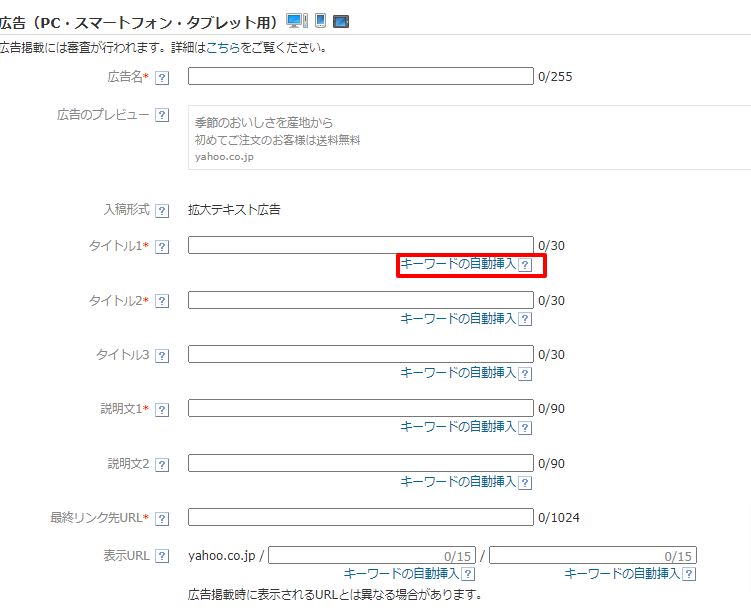The height and width of the screenshot is (611, 751).
Task: Click キーワードの自動挿入 link under 説明文1
Action: click(458, 427)
